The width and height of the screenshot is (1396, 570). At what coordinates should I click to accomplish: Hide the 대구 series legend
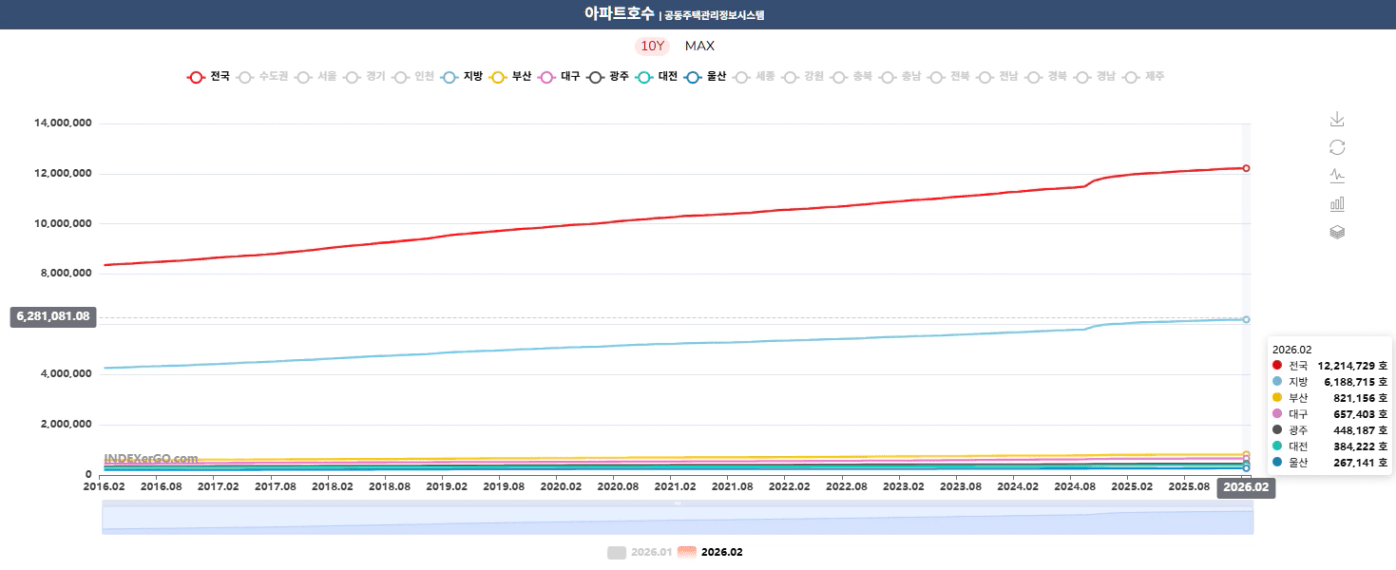point(559,77)
